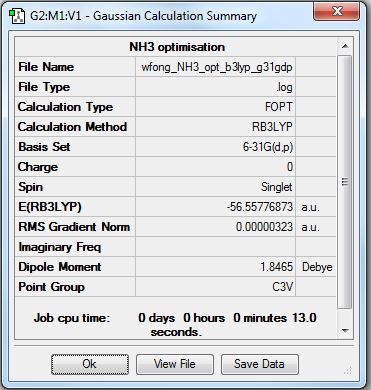Click the 'a.u.' unit beside RMS Gradient
The width and height of the screenshot is (371, 390).
click(x=311, y=227)
